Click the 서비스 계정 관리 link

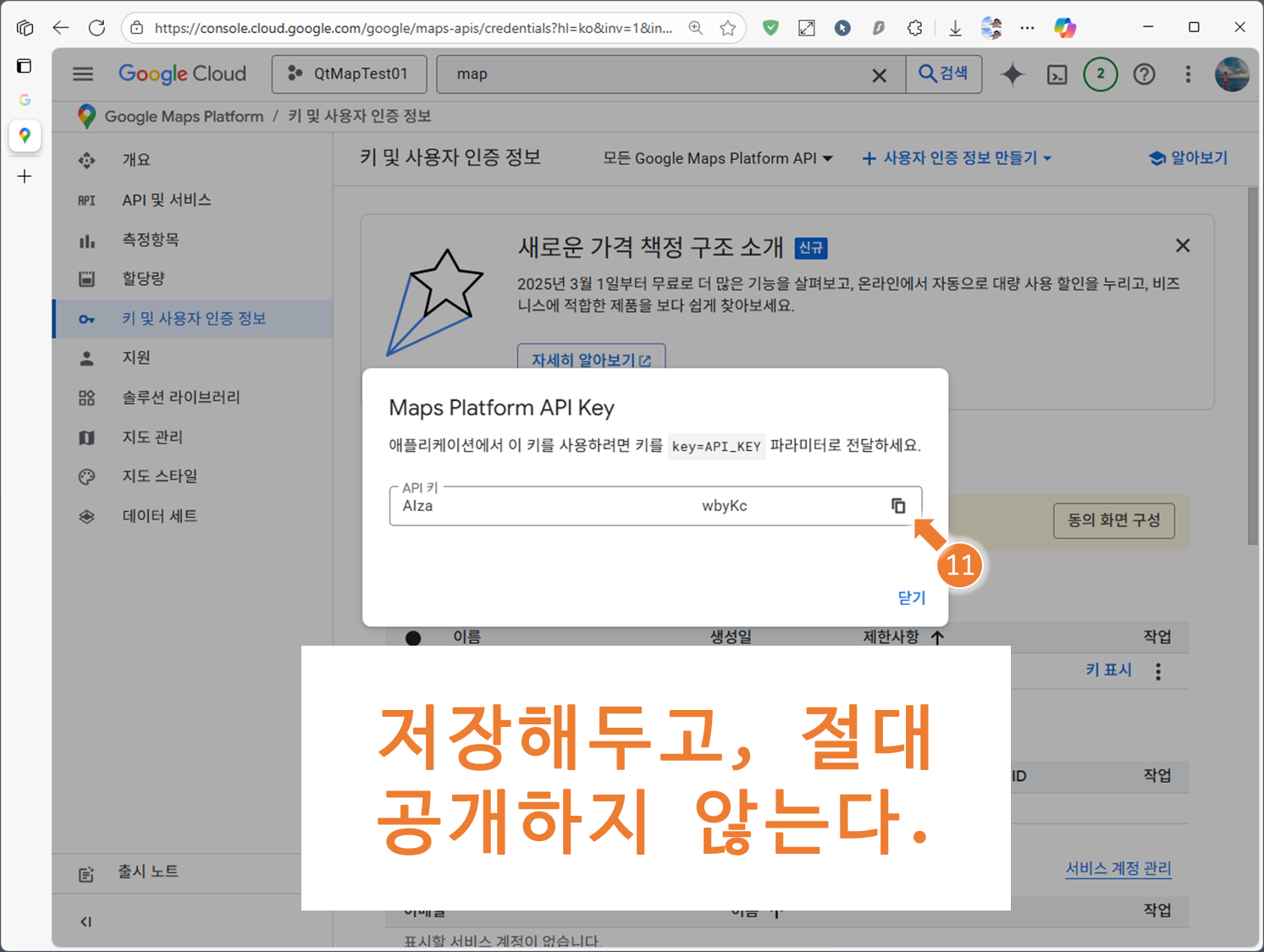tap(1118, 868)
